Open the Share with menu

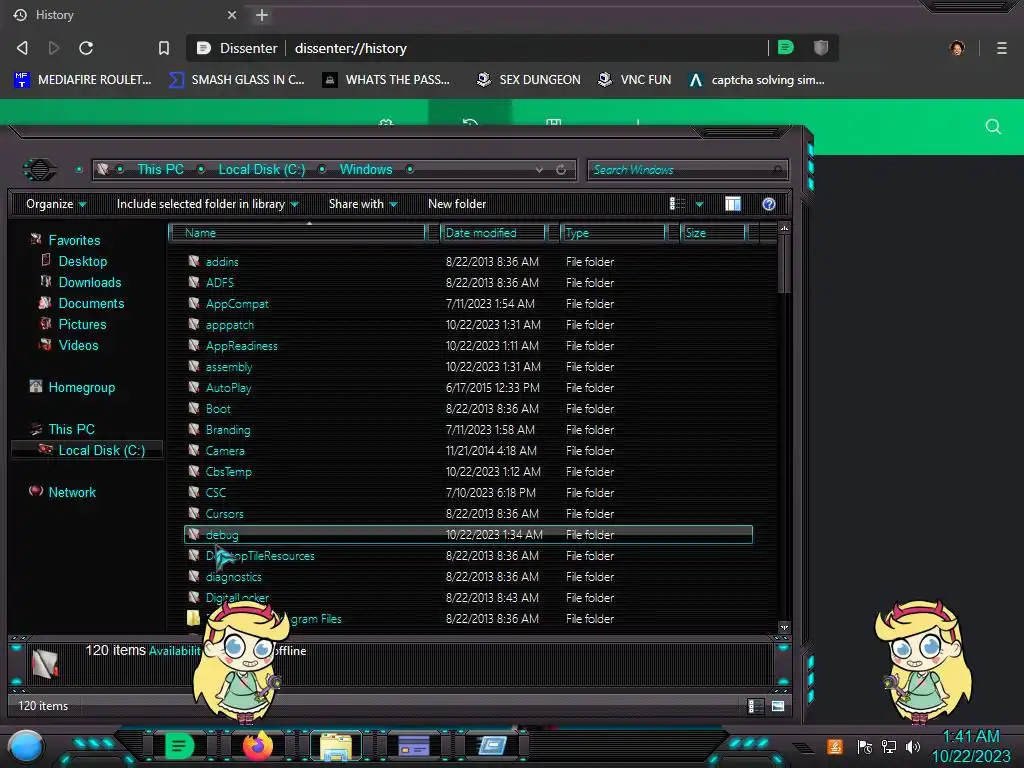[362, 204]
